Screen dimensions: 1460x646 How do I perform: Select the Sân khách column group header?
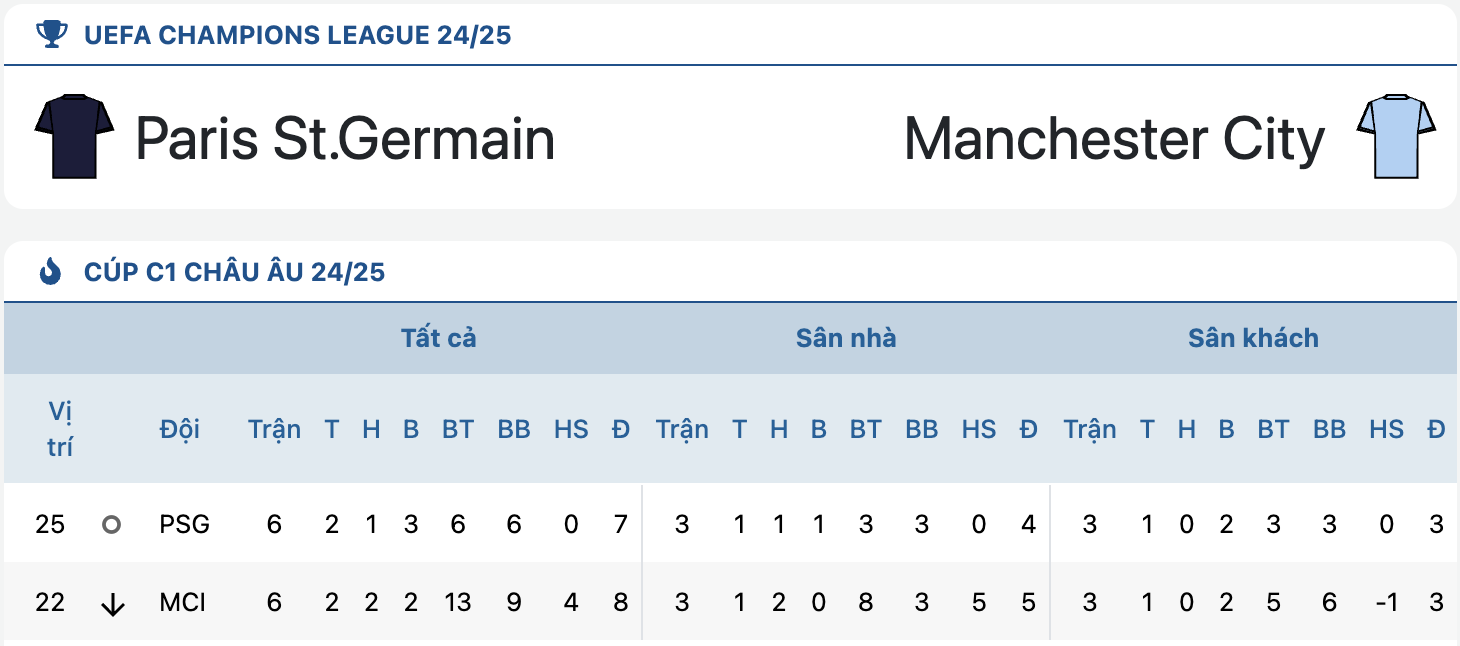[x=1253, y=338]
